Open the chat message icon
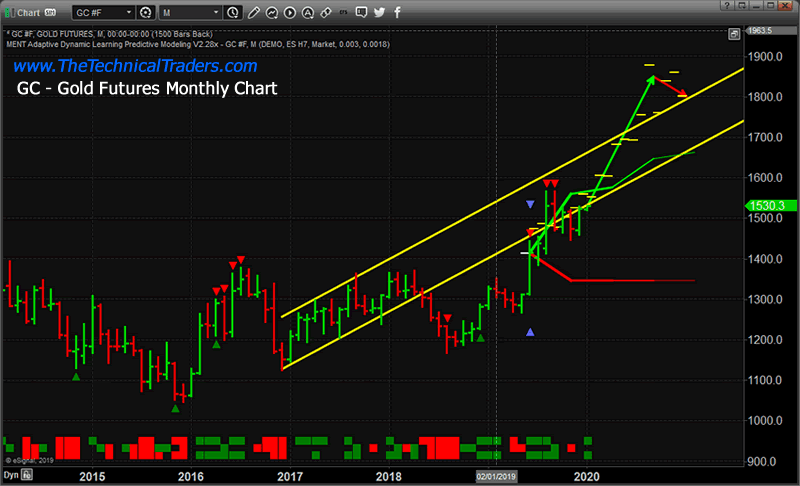The image size is (800, 486). pyautogui.click(x=361, y=12)
